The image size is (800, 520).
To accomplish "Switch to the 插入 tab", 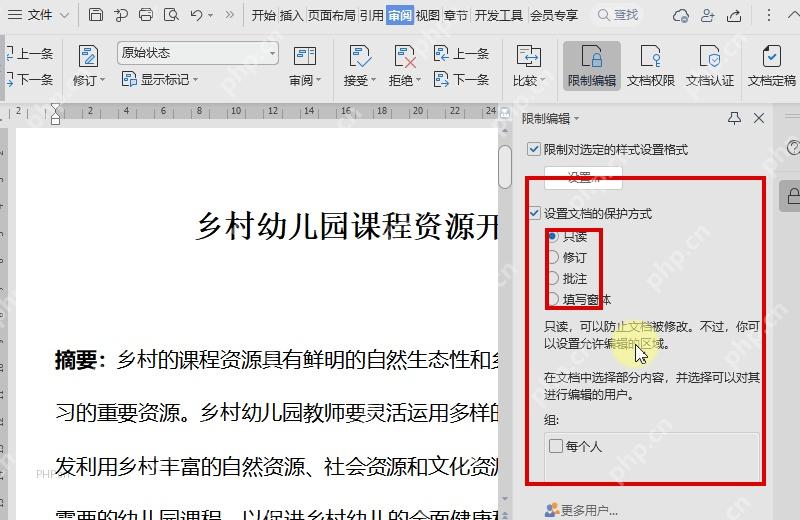I will 291,16.
